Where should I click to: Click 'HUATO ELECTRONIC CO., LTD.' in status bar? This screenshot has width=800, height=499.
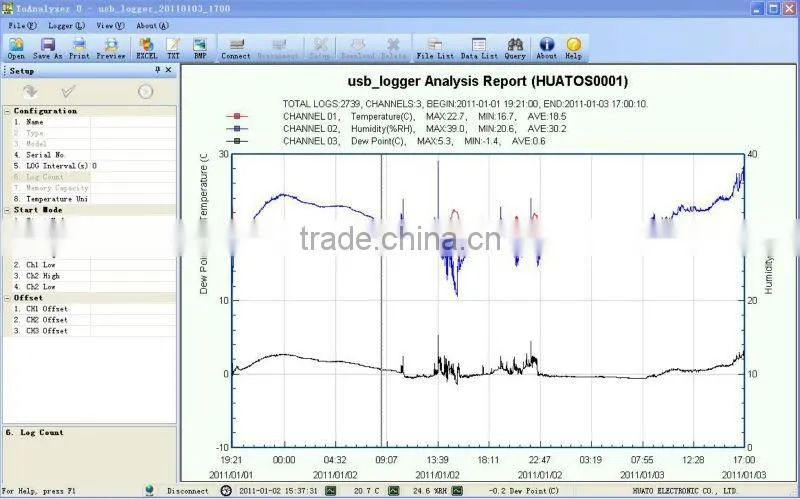point(685,491)
